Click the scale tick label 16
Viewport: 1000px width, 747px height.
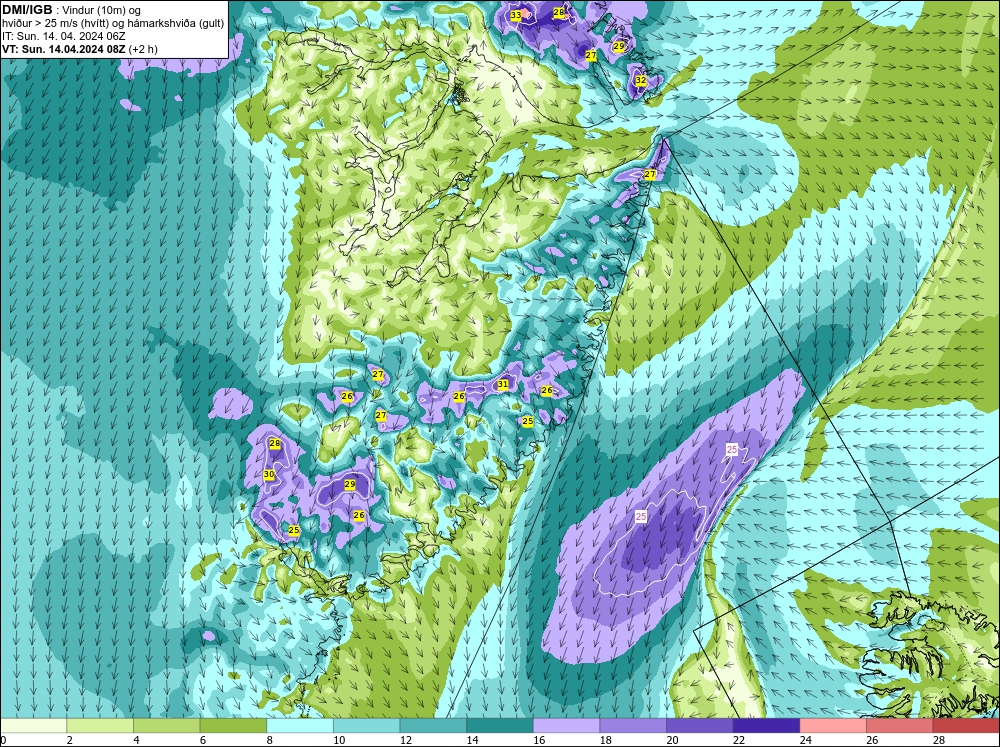coord(539,740)
